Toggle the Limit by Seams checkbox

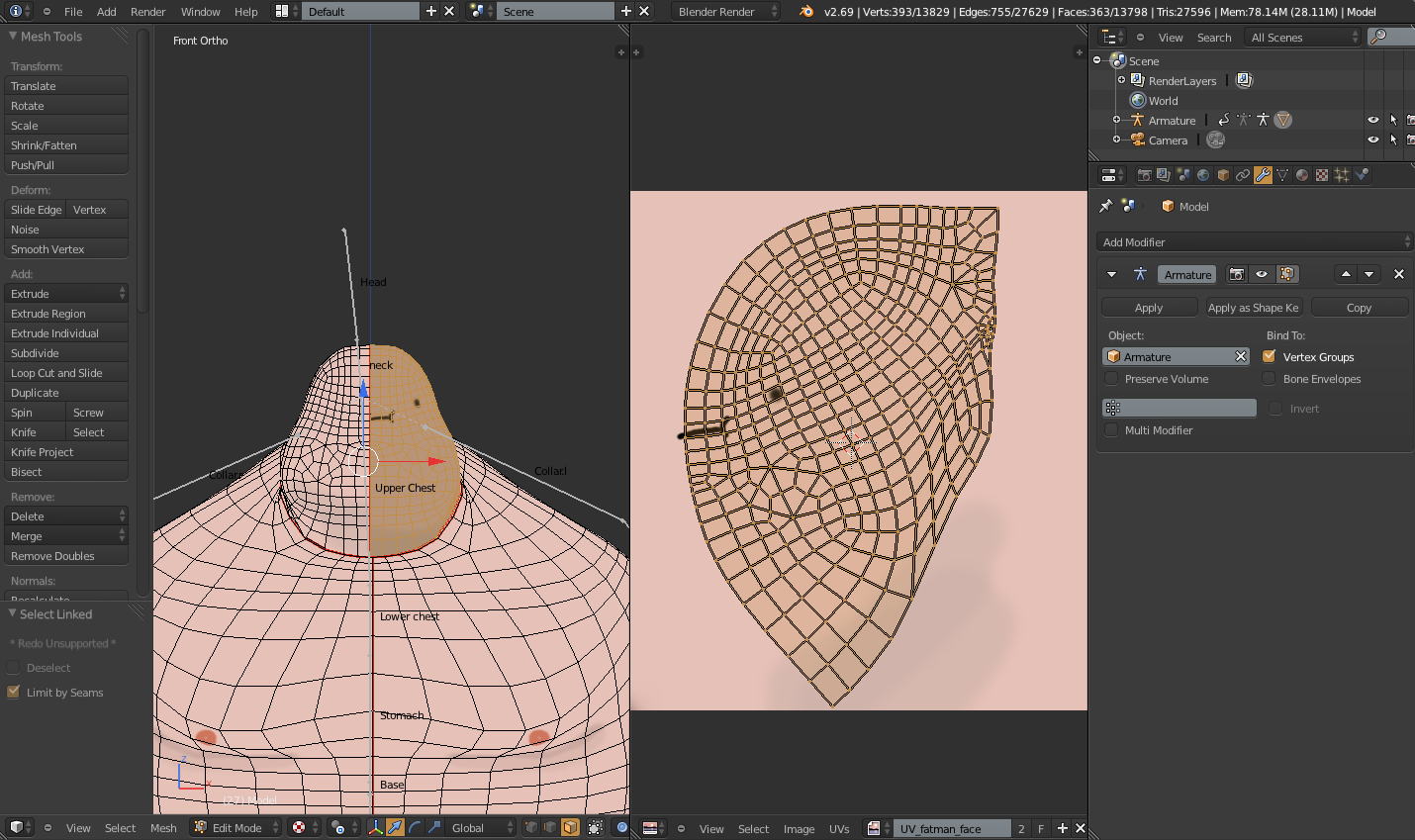click(14, 692)
